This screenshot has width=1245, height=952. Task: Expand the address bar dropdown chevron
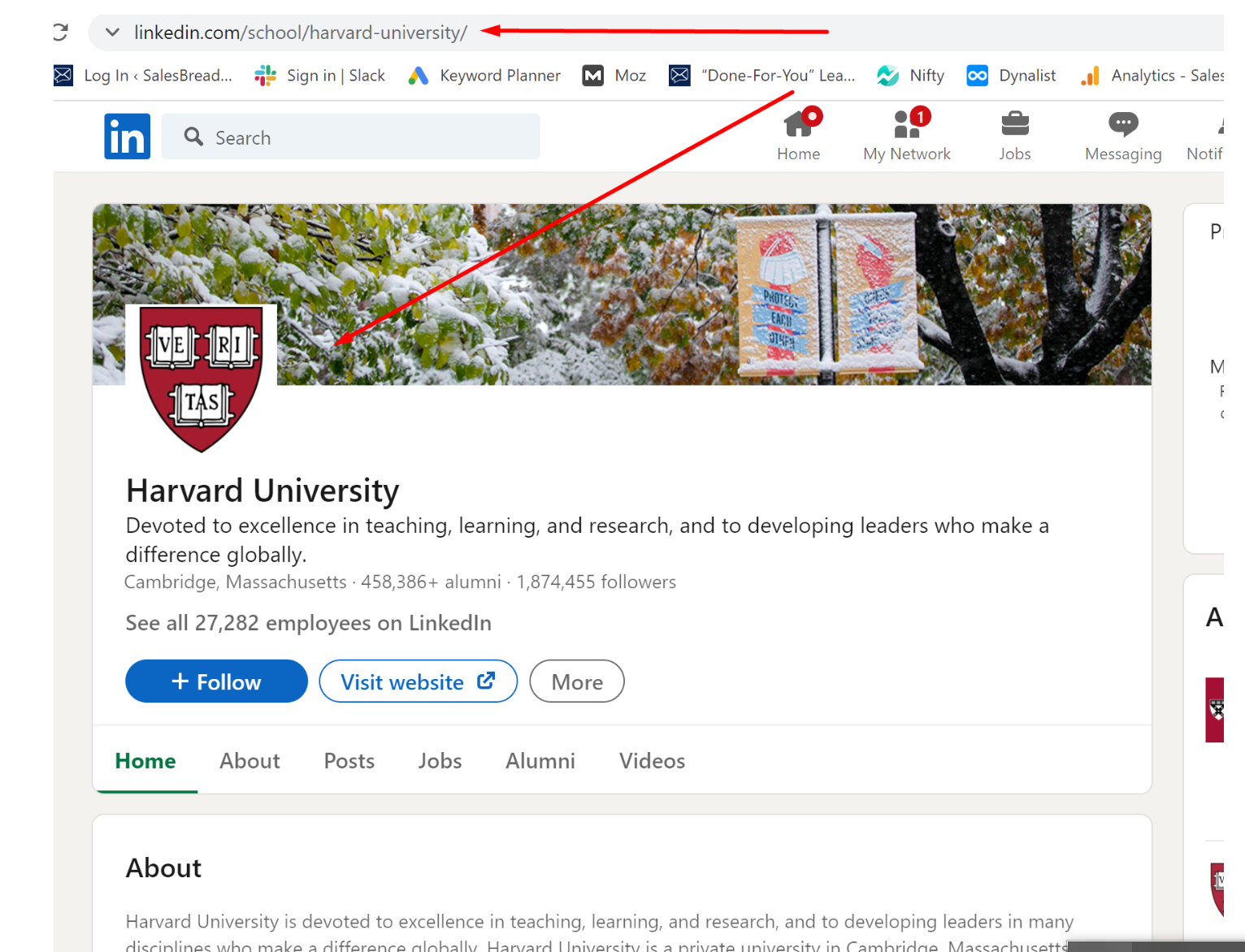pyautogui.click(x=113, y=32)
